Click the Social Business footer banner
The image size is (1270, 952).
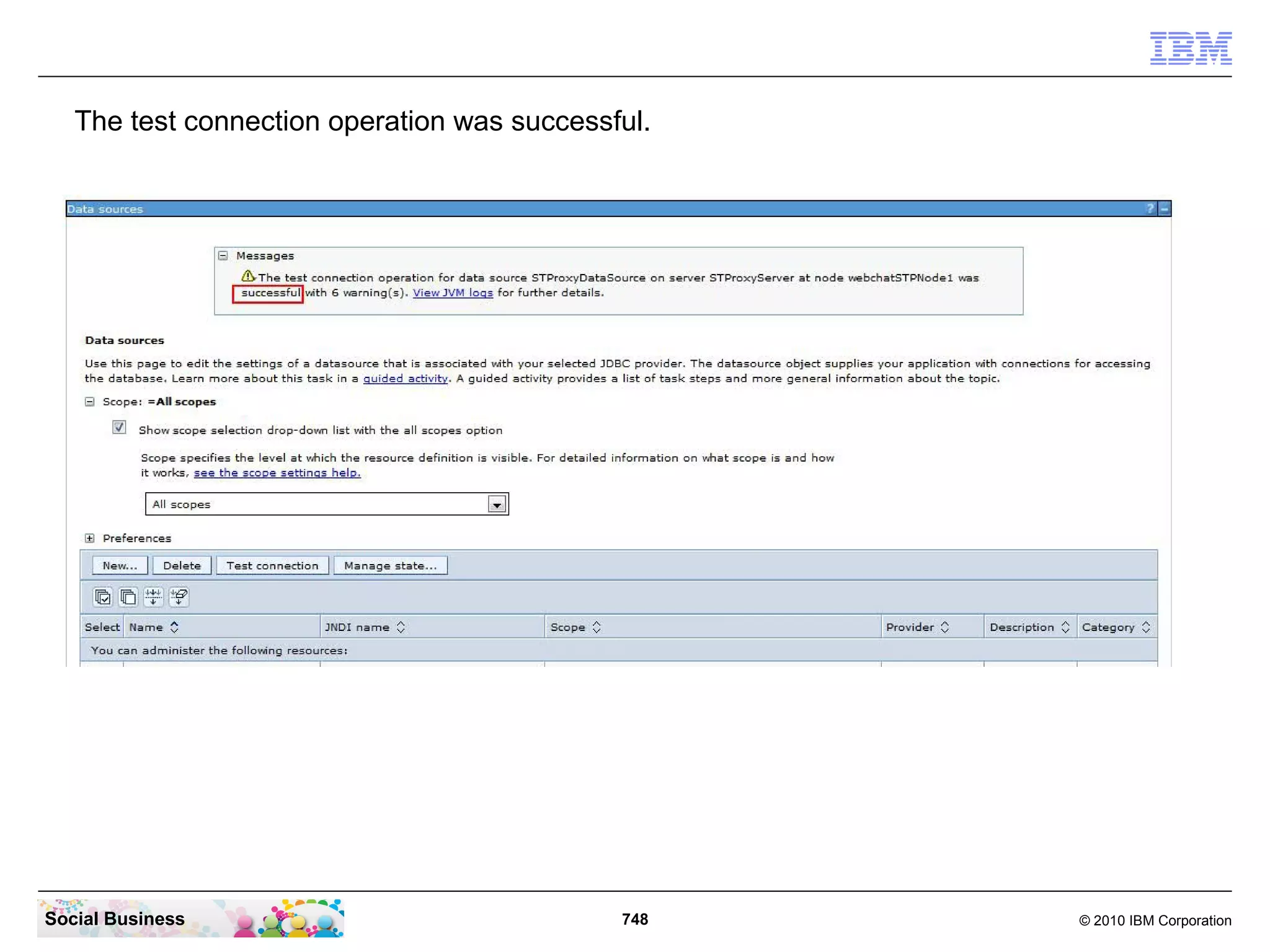pos(190,918)
